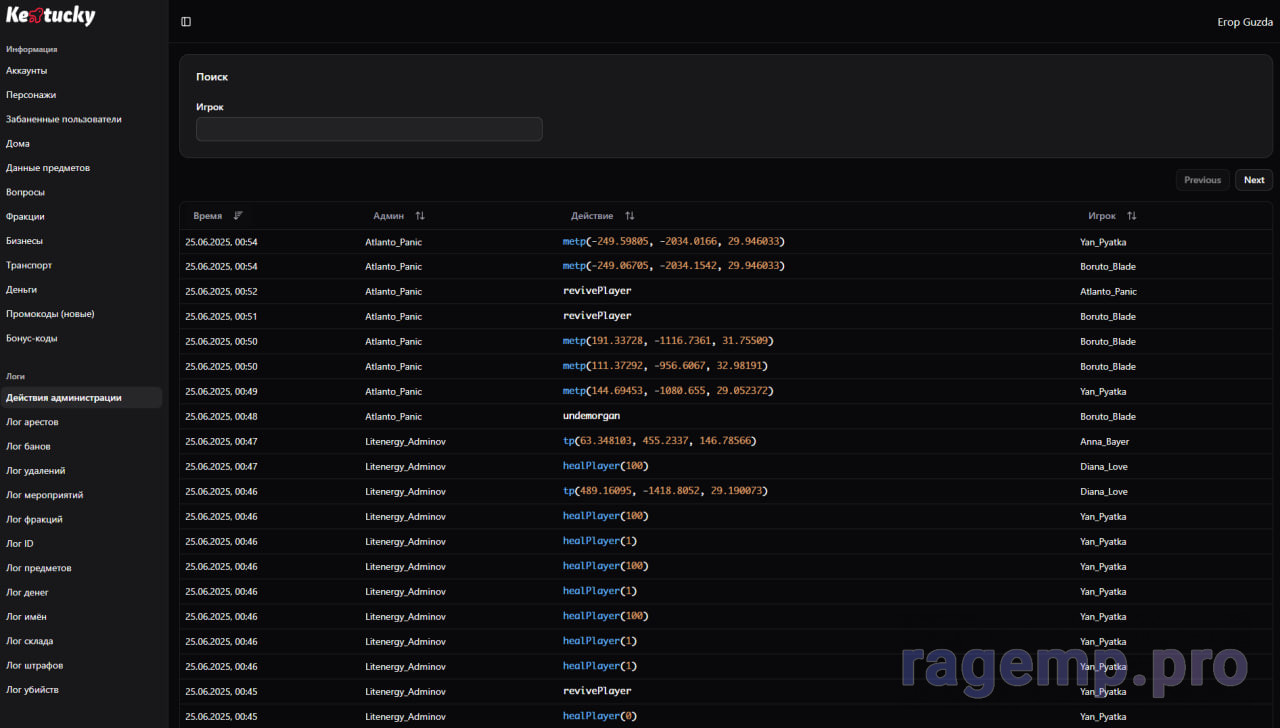Click tp(489.16095...) action cell
Screen dimensions: 1280x728
coord(665,491)
